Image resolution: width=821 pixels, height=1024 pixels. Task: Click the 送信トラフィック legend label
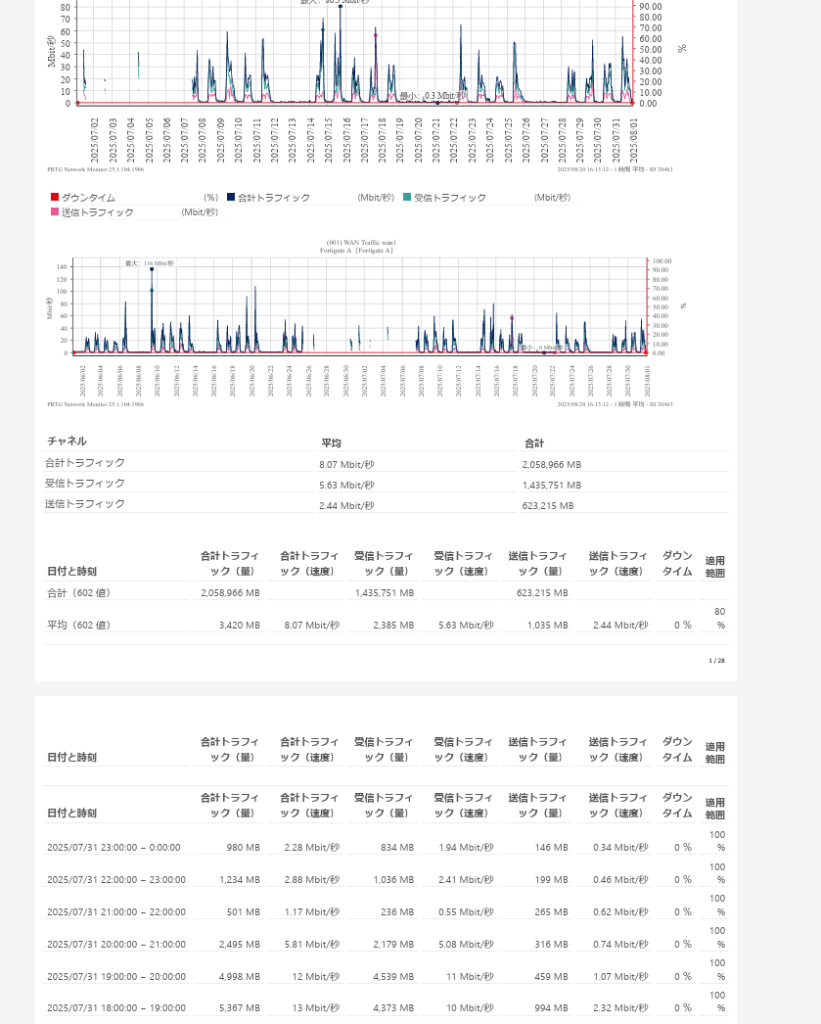pyautogui.click(x=97, y=212)
